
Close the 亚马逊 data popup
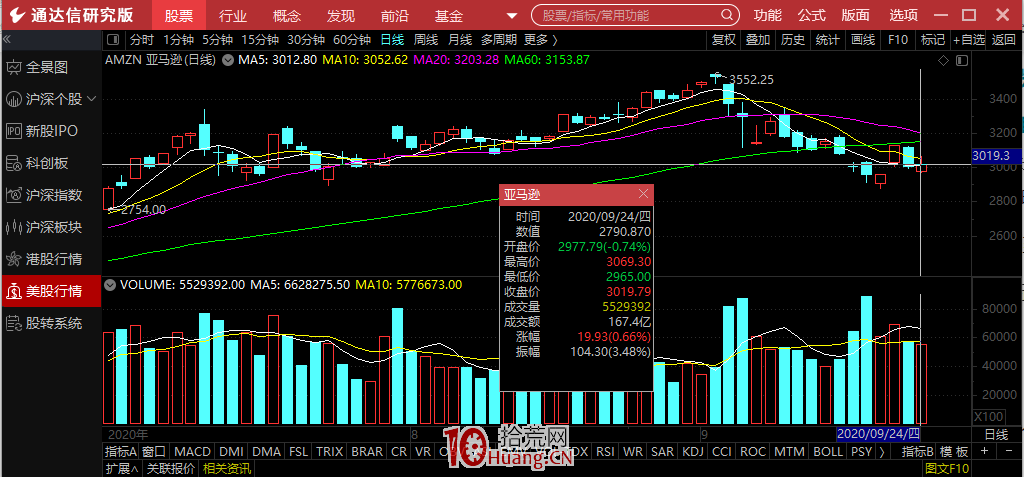643,194
